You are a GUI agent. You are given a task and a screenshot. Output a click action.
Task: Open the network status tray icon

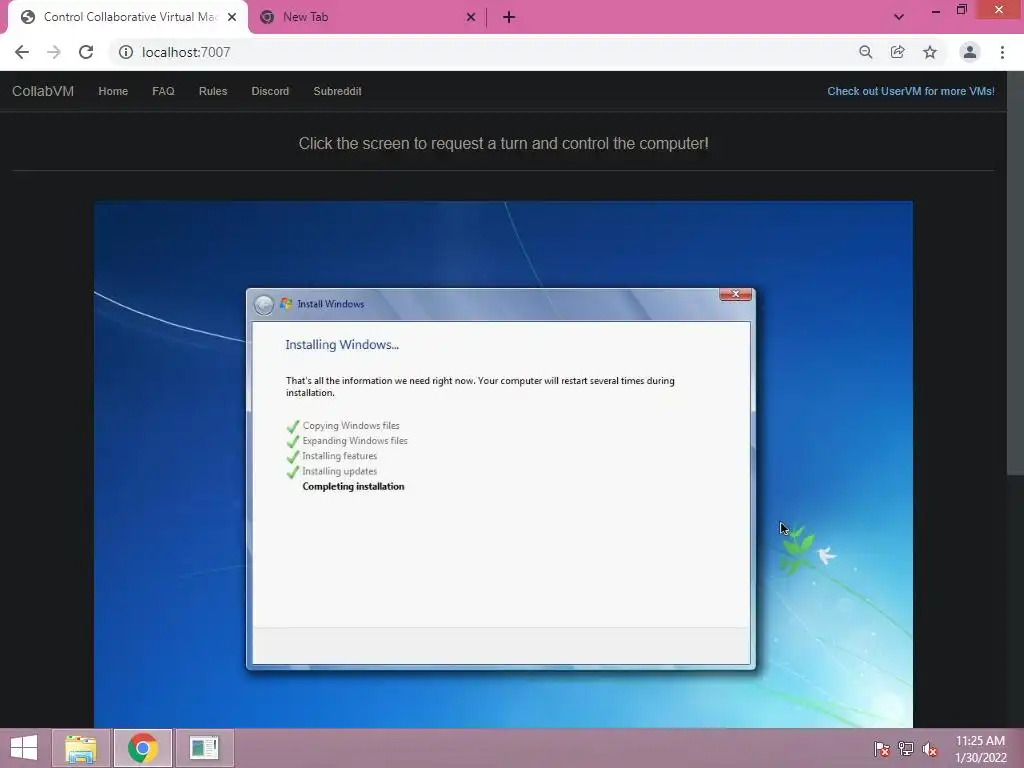[x=906, y=749]
